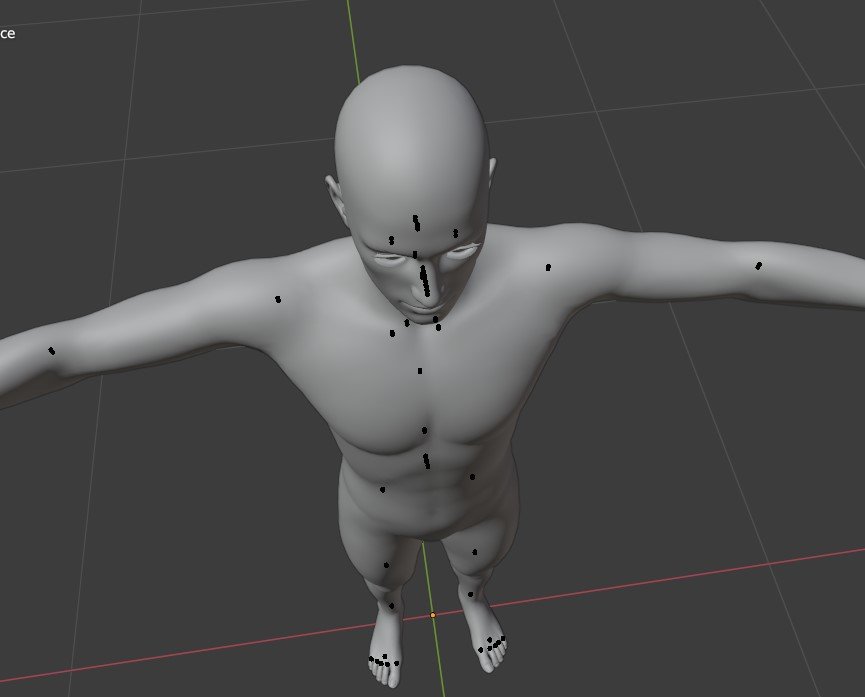Click the marker on the screen-left hip
Viewport: 865px width, 697px height.
pyautogui.click(x=382, y=490)
